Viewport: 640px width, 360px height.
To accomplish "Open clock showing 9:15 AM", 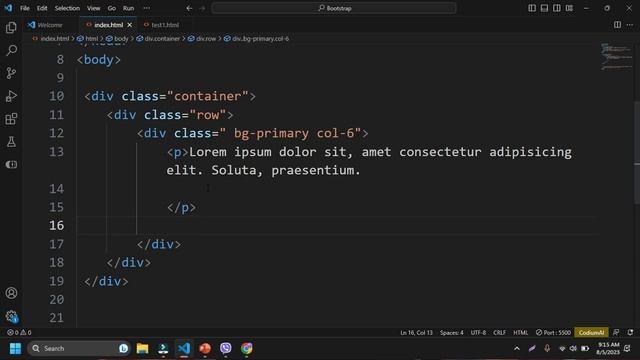I will pos(608,349).
